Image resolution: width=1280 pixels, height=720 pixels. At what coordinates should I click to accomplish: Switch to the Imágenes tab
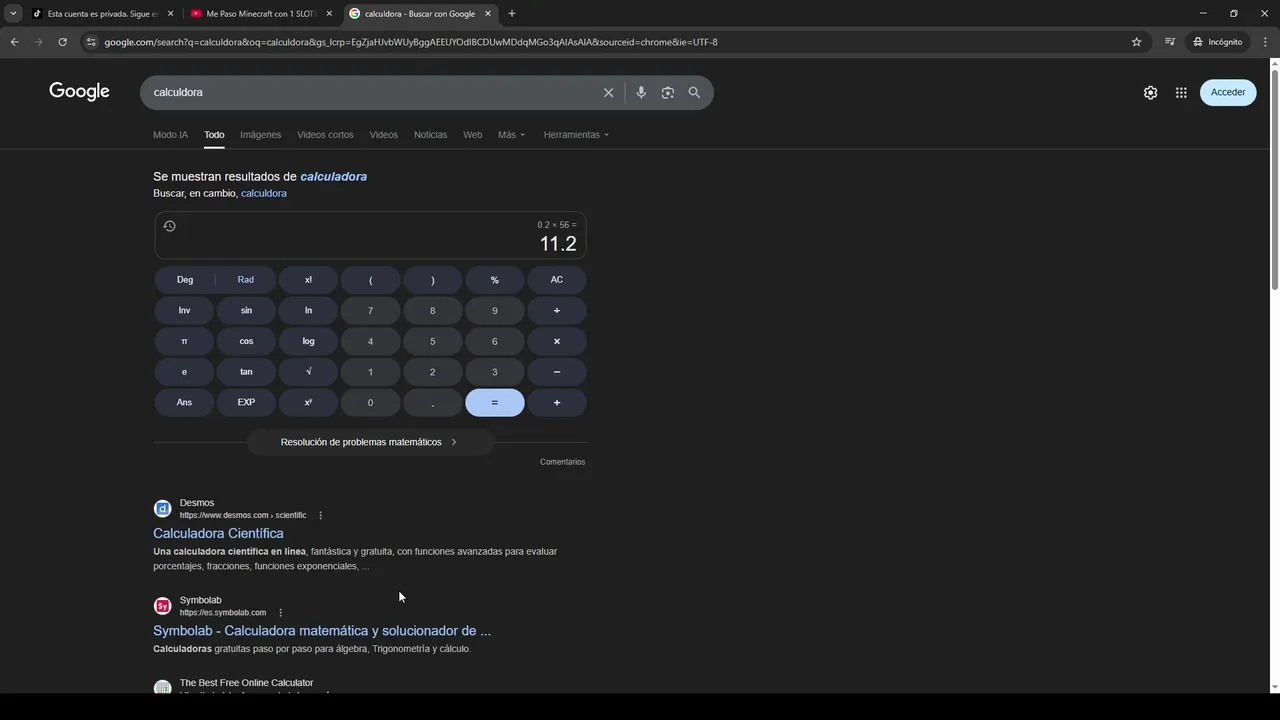point(260,134)
